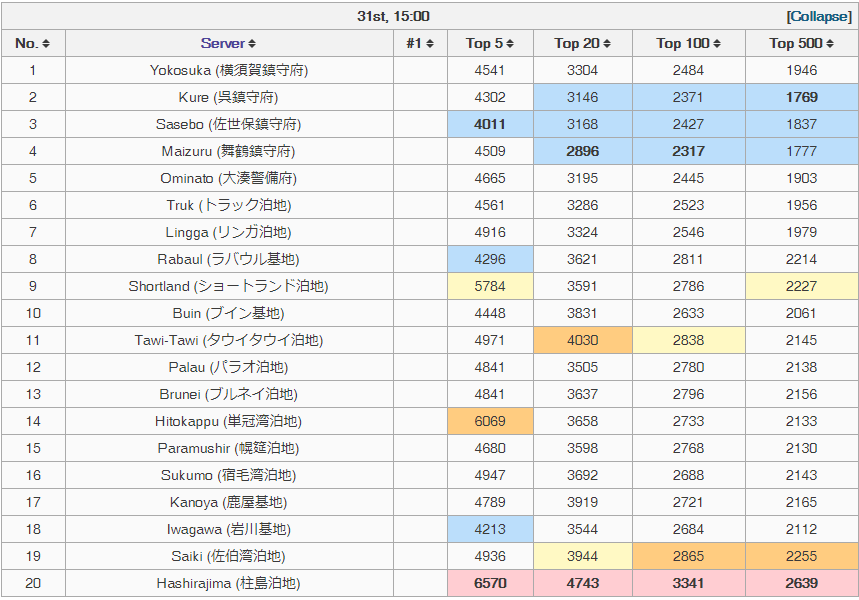Select Rabaul's Top 5 value 4296
Image resolution: width=859 pixels, height=600 pixels.
490,259
